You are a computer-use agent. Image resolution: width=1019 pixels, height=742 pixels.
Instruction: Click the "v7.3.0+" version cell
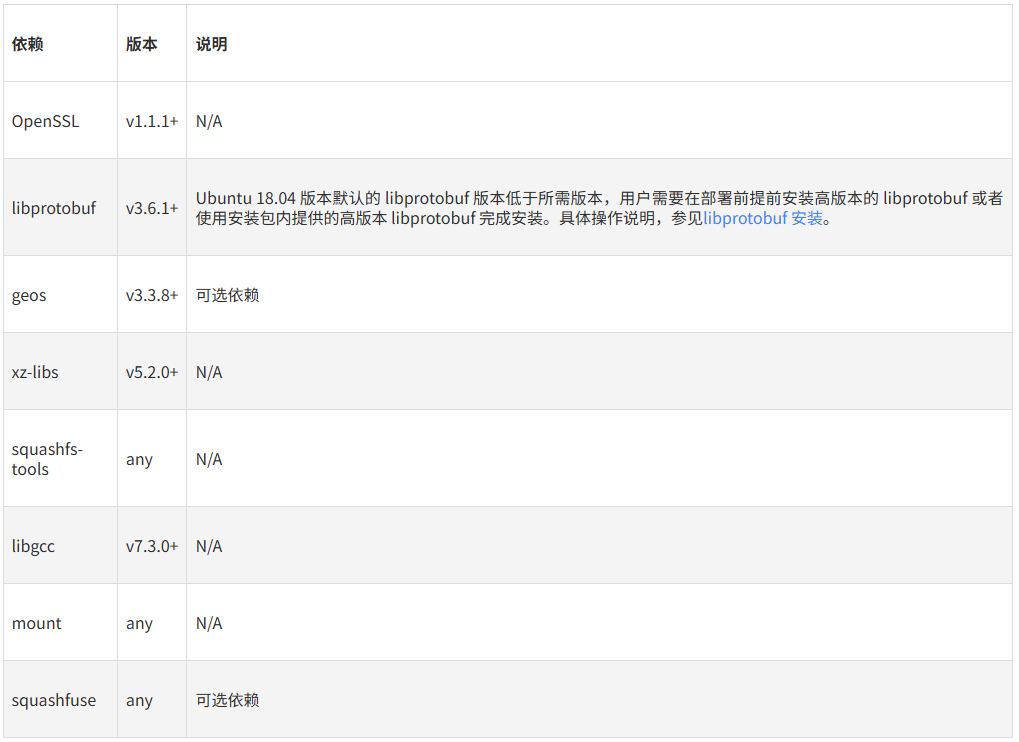point(152,546)
